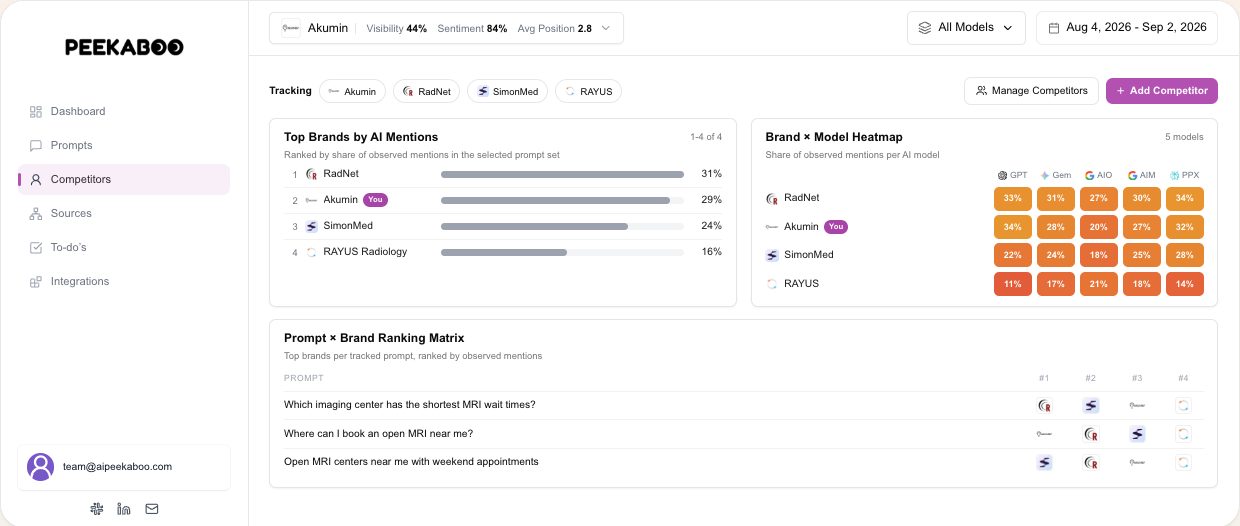
Task: Select Competitors in the sidebar
Action: click(x=124, y=179)
